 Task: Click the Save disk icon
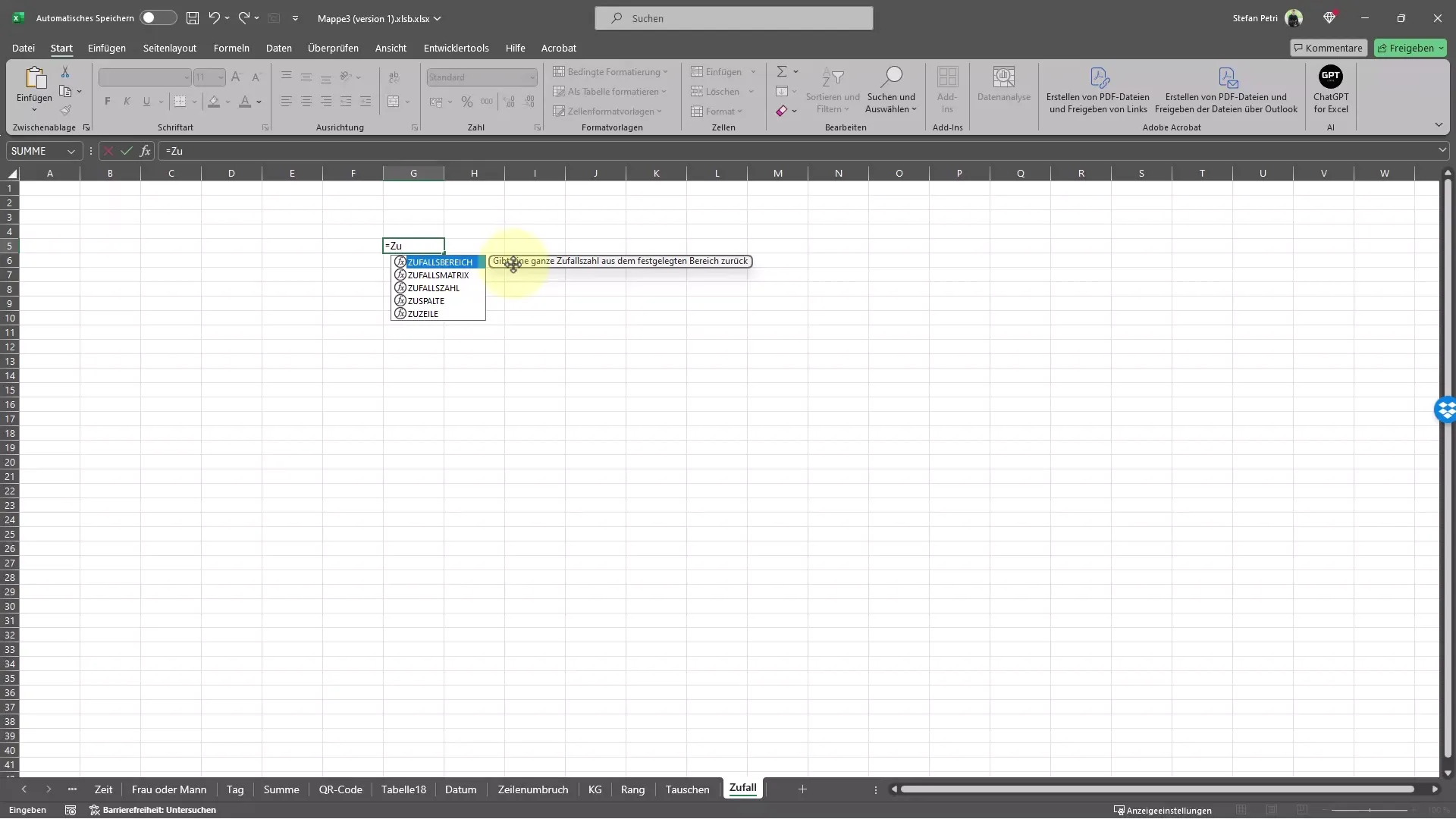tap(193, 17)
